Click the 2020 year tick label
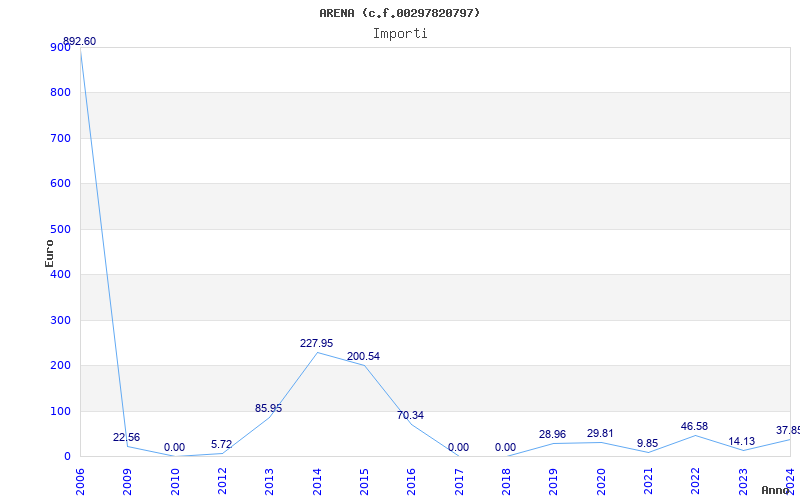 tap(601, 481)
